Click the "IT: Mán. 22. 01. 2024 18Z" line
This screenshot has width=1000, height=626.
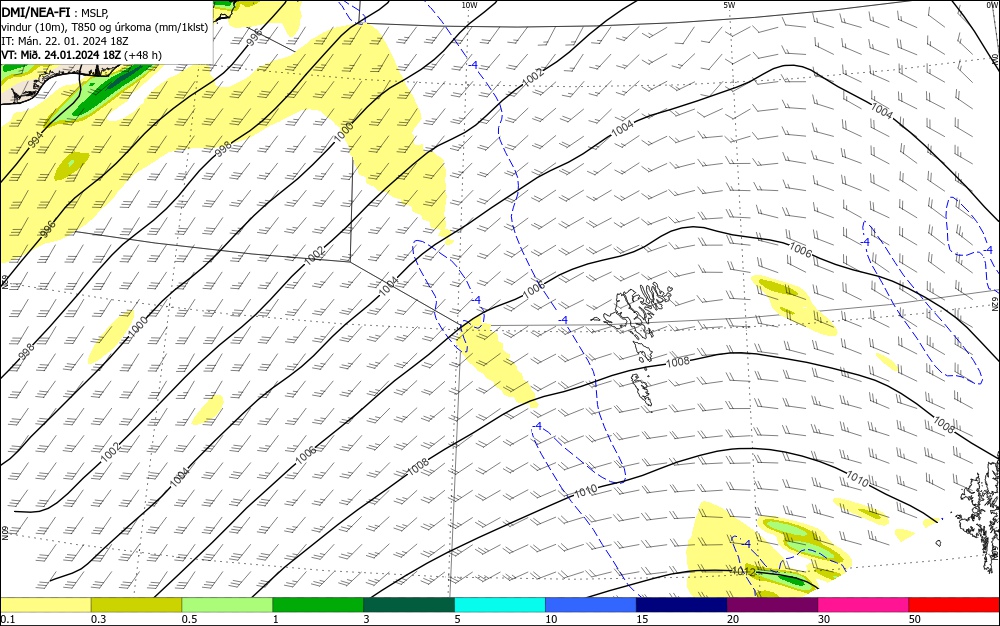(65, 41)
